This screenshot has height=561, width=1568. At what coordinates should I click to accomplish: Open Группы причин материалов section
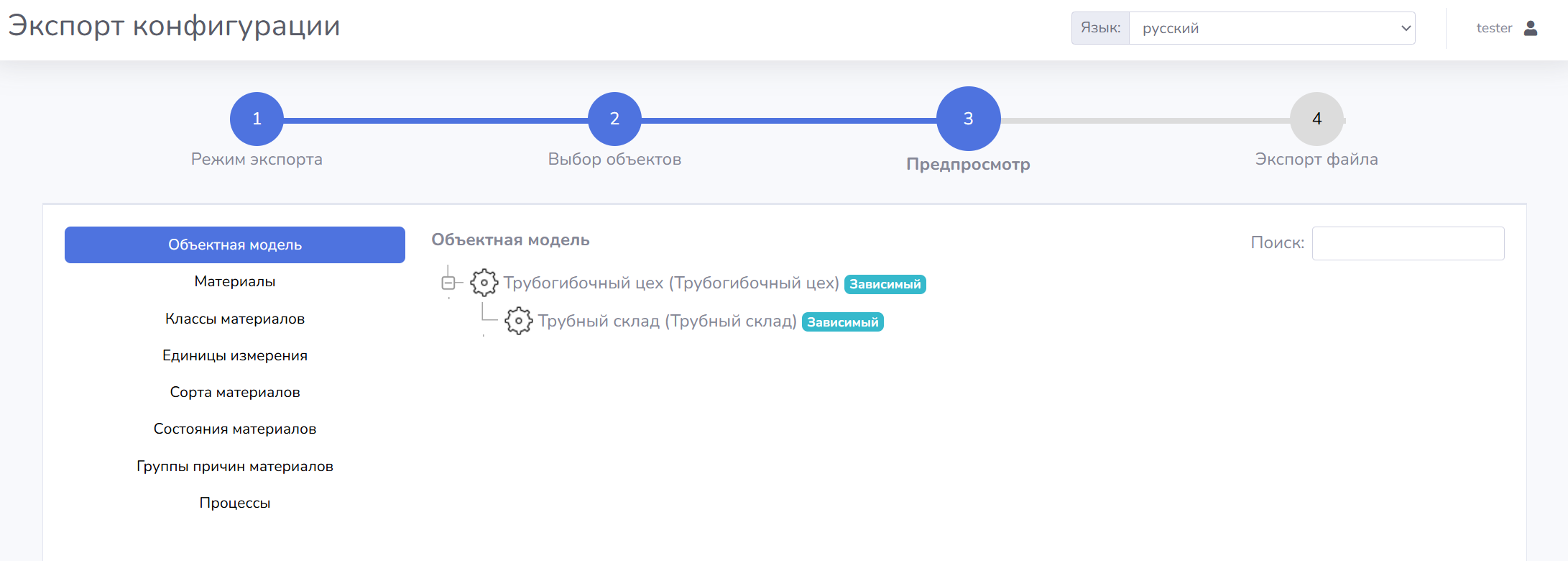(x=235, y=466)
